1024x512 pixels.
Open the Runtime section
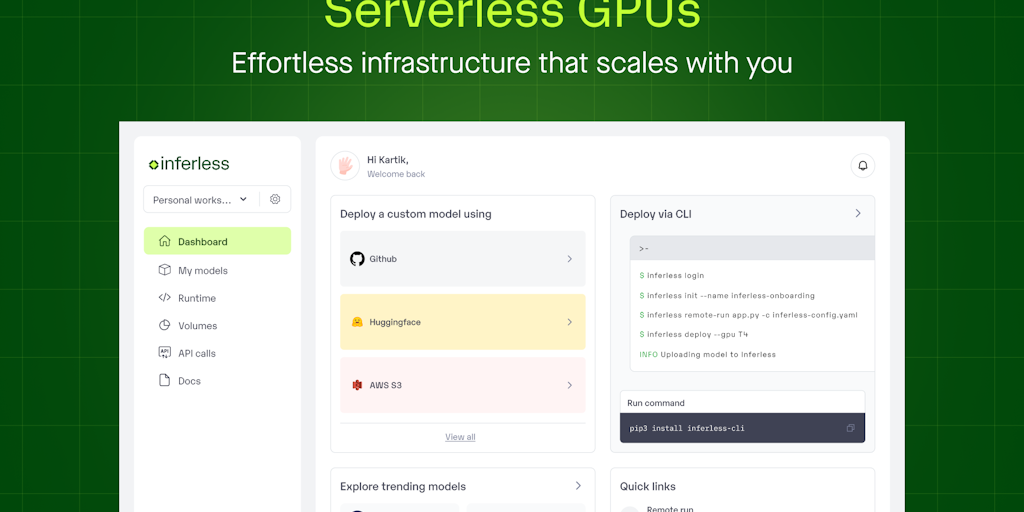pos(196,298)
